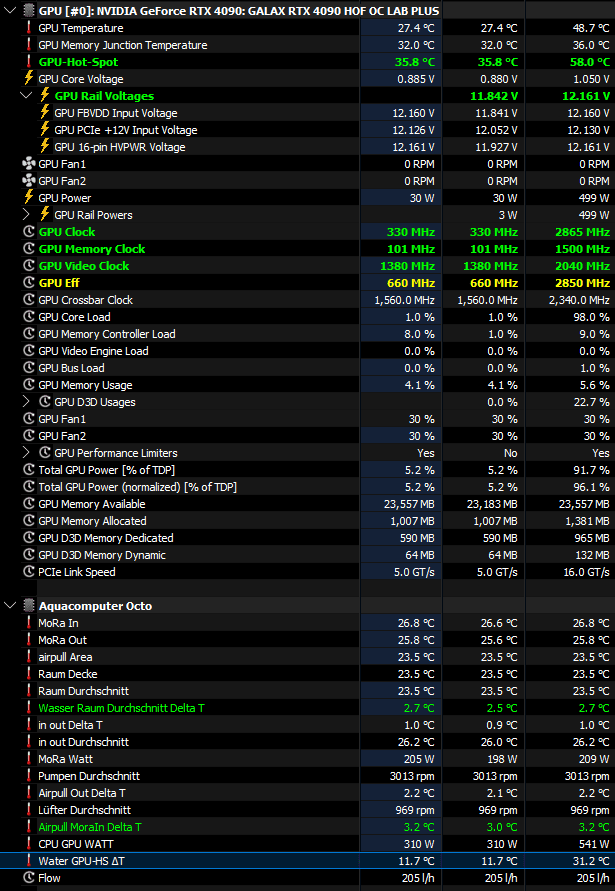Click the icon beside PCIe Link Speed
Viewport: 615px width, 891px height.
coord(28,572)
